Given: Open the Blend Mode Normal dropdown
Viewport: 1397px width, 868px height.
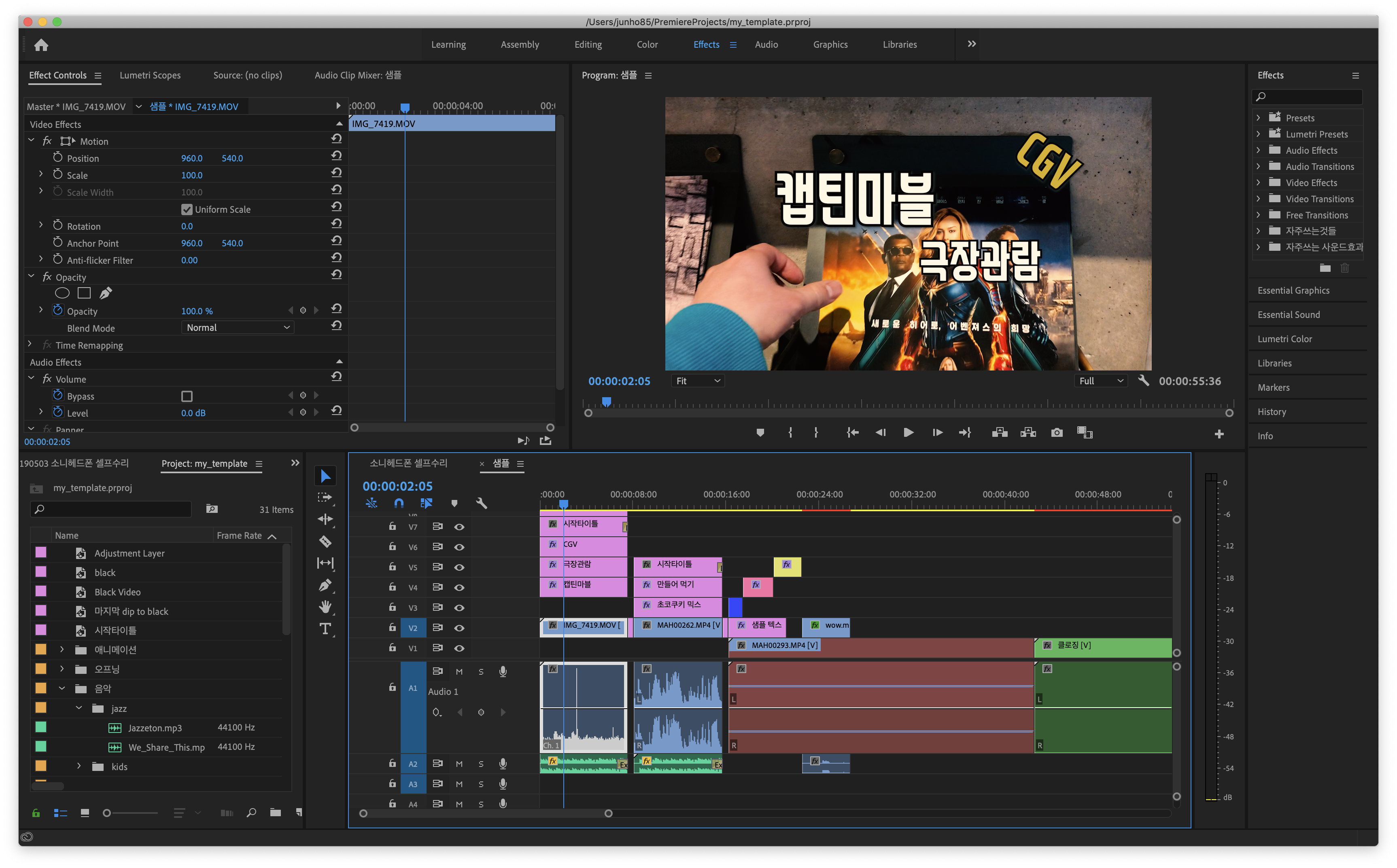Looking at the screenshot, I should click(237, 328).
